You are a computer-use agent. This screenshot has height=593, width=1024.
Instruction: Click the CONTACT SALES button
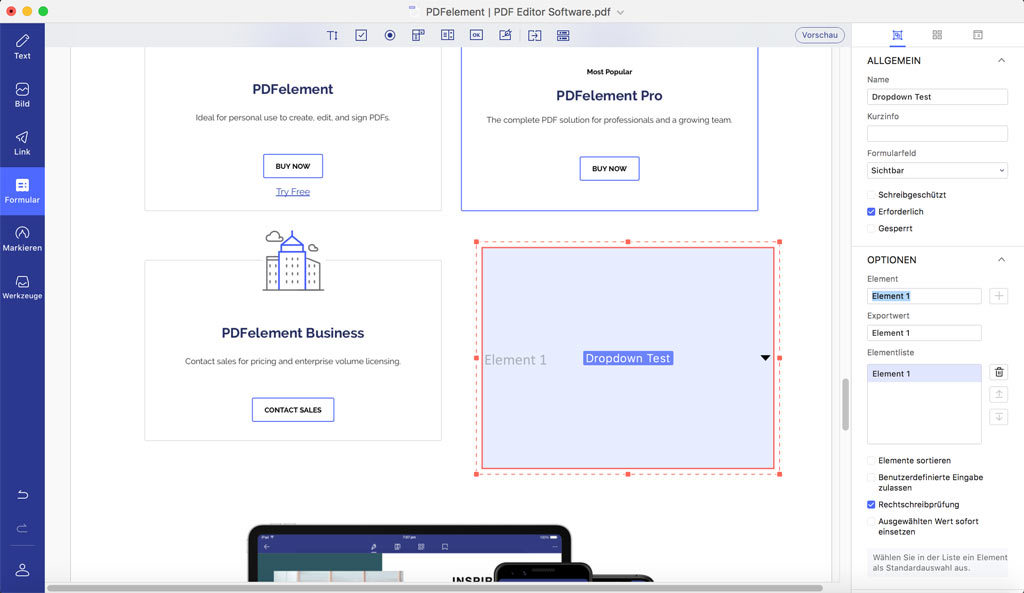point(293,409)
